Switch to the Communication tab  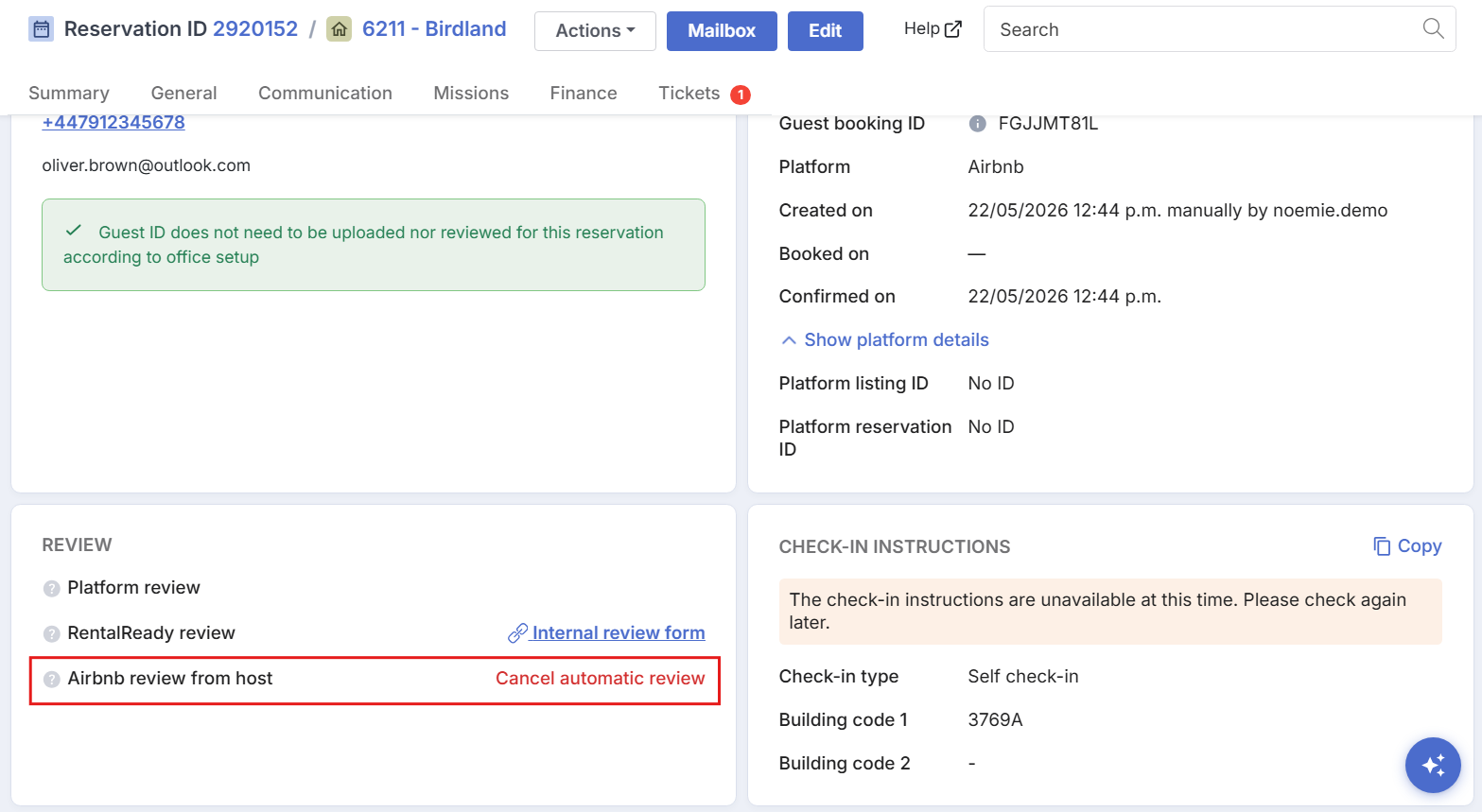[325, 93]
